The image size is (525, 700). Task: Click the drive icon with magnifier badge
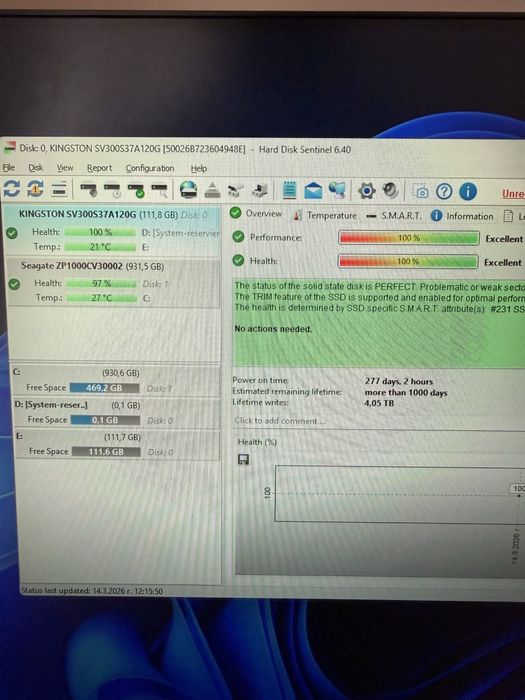pos(159,191)
